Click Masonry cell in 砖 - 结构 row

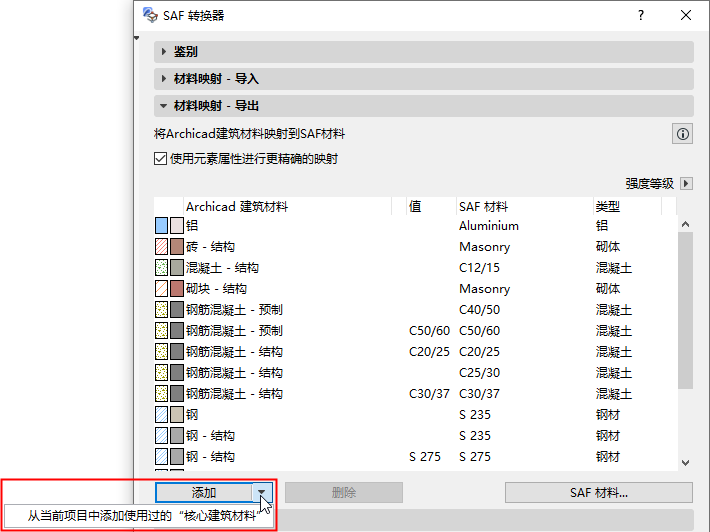tap(485, 247)
